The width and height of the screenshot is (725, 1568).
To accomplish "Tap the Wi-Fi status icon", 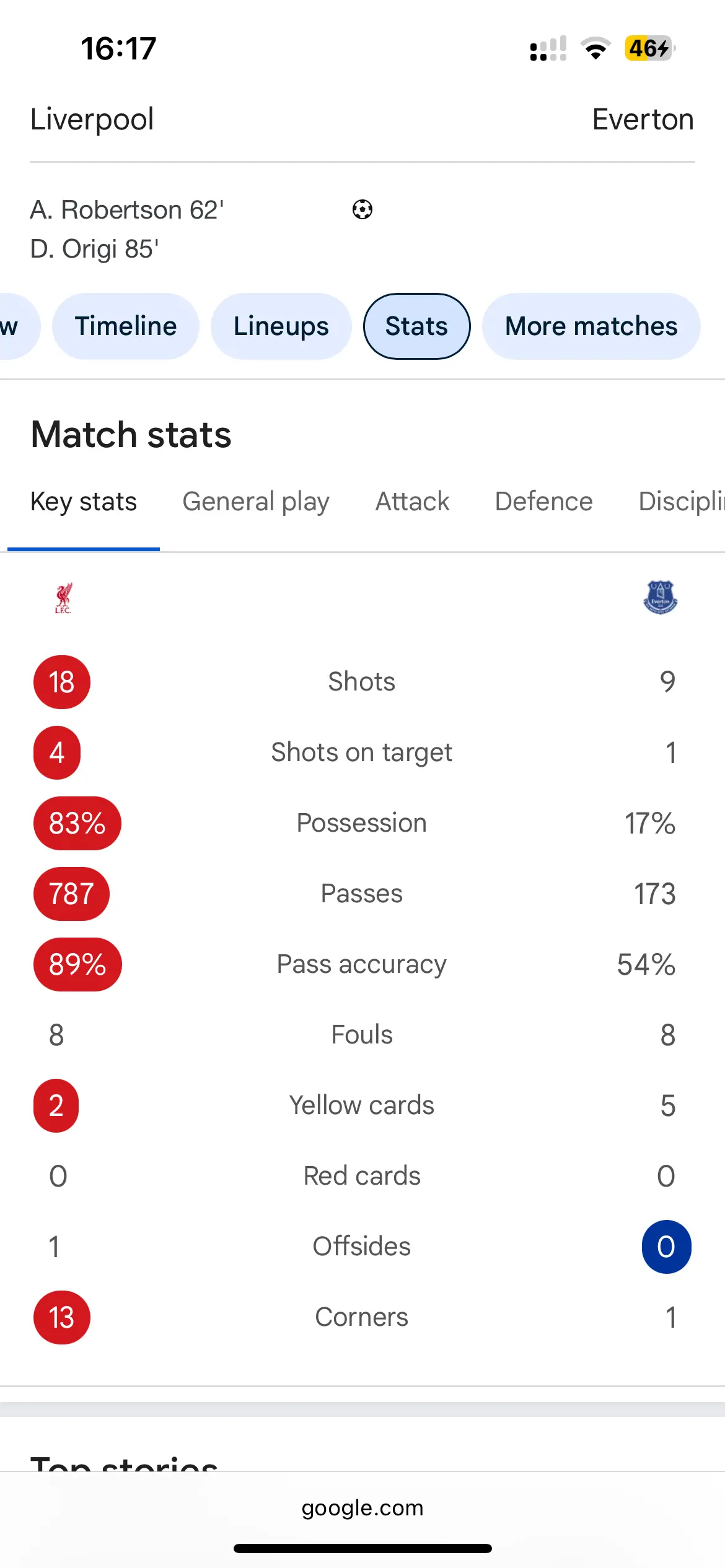I will [595, 48].
